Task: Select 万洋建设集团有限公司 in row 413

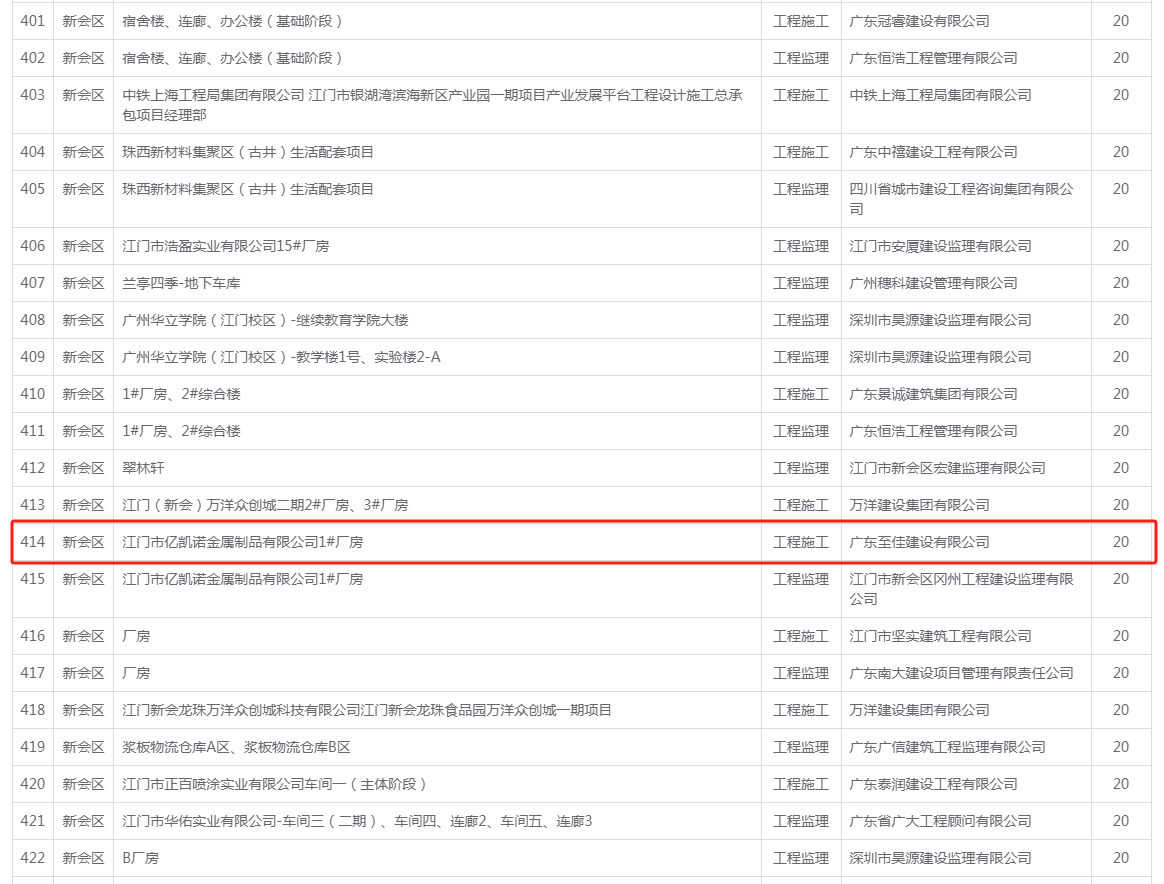Action: click(x=919, y=505)
